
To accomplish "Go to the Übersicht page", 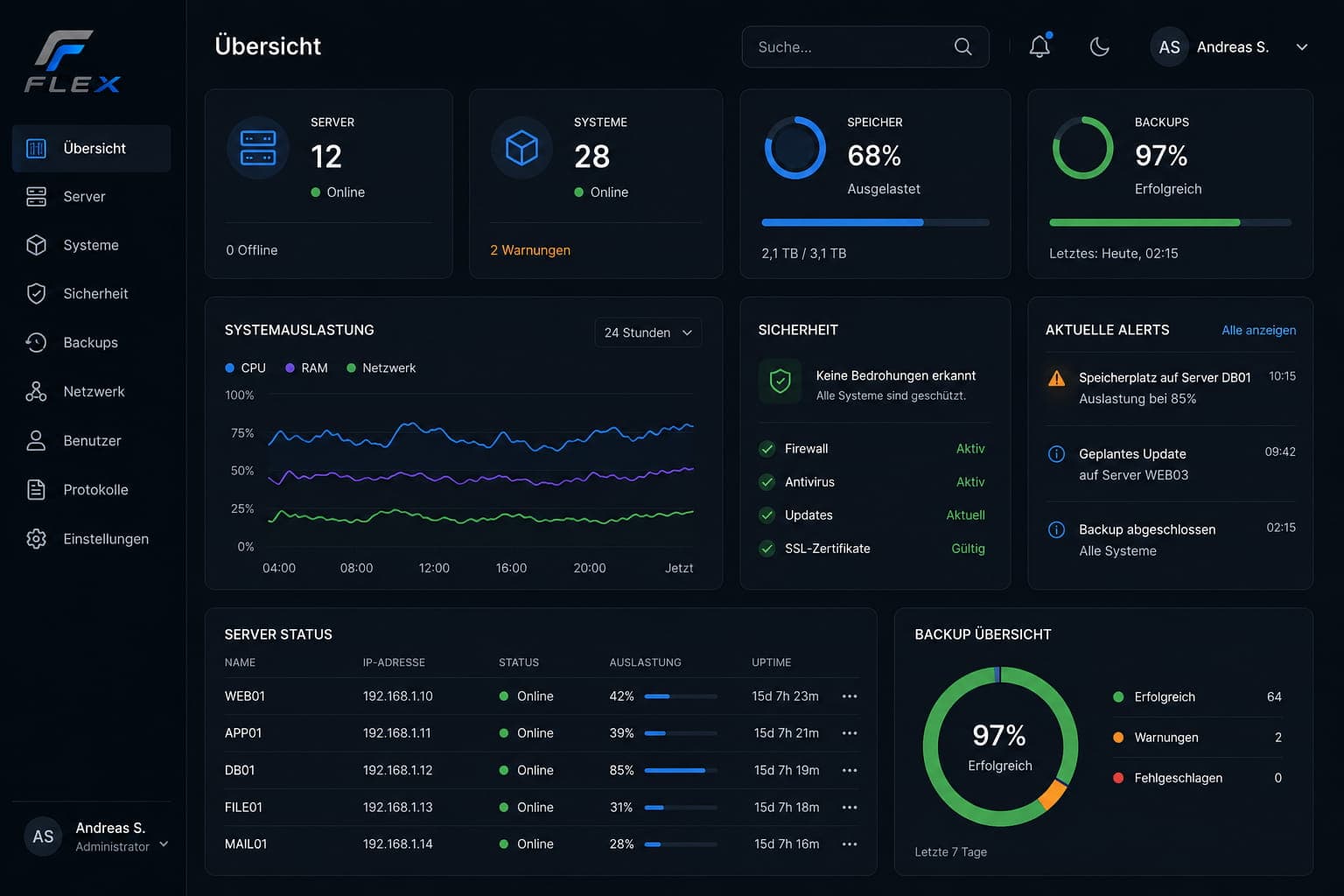I will coord(91,149).
